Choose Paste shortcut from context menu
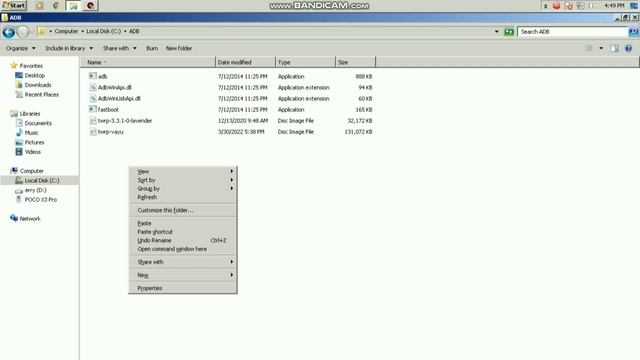 point(182,232)
